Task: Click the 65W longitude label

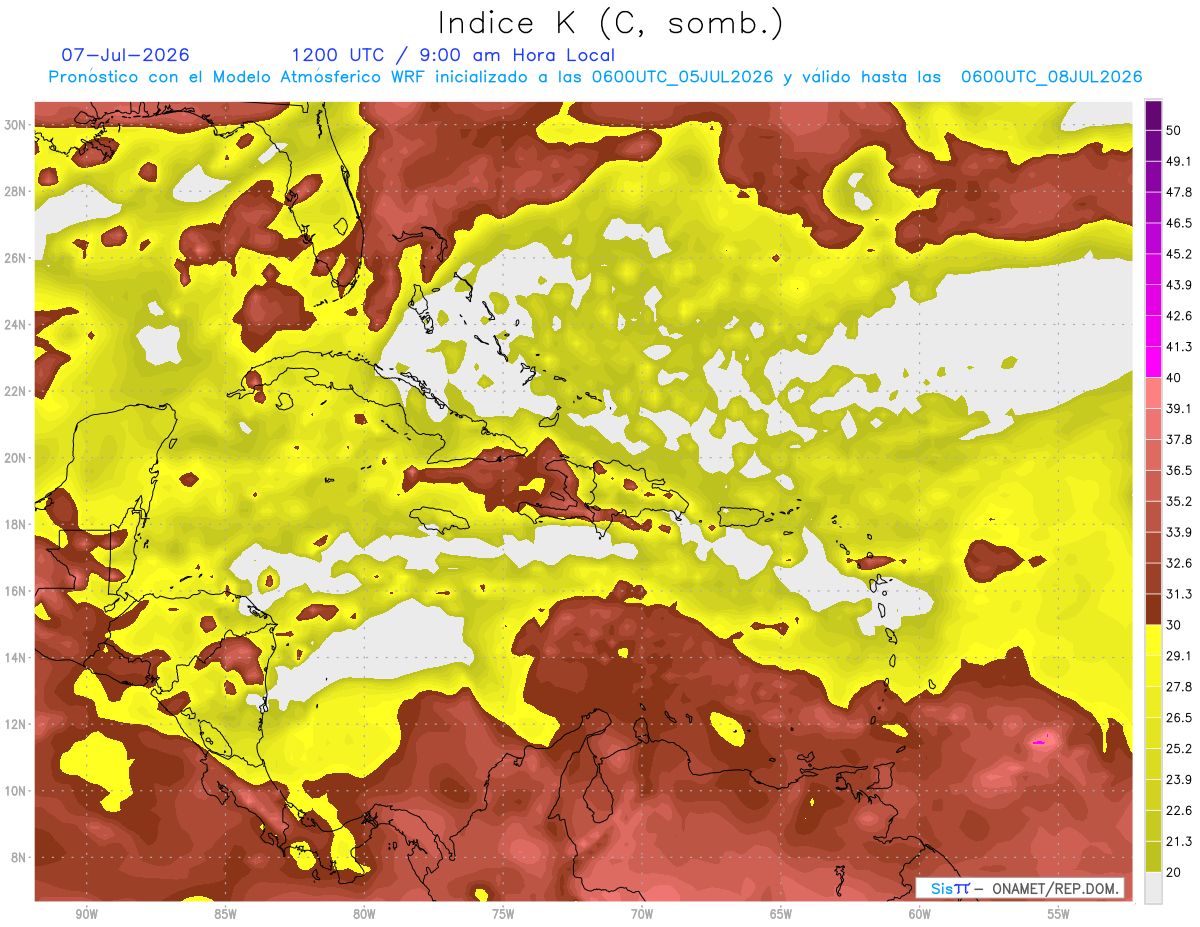Action: tap(781, 914)
